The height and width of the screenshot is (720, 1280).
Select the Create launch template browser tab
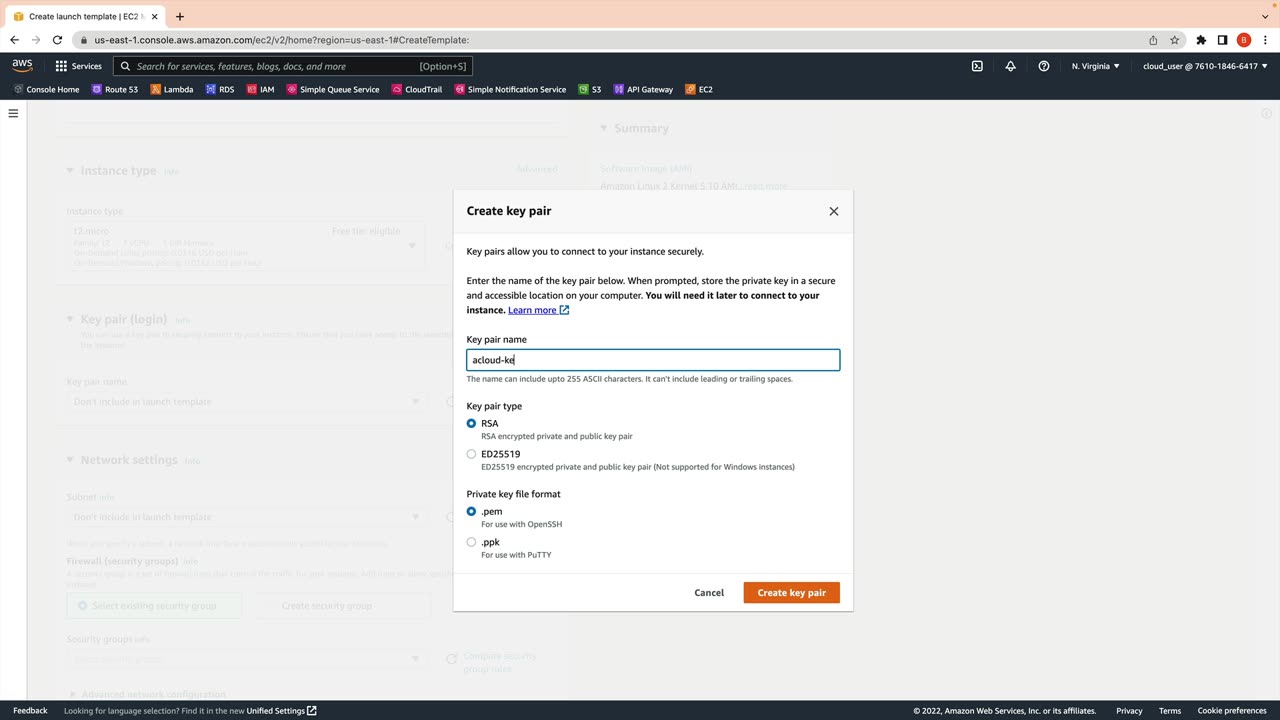84,16
